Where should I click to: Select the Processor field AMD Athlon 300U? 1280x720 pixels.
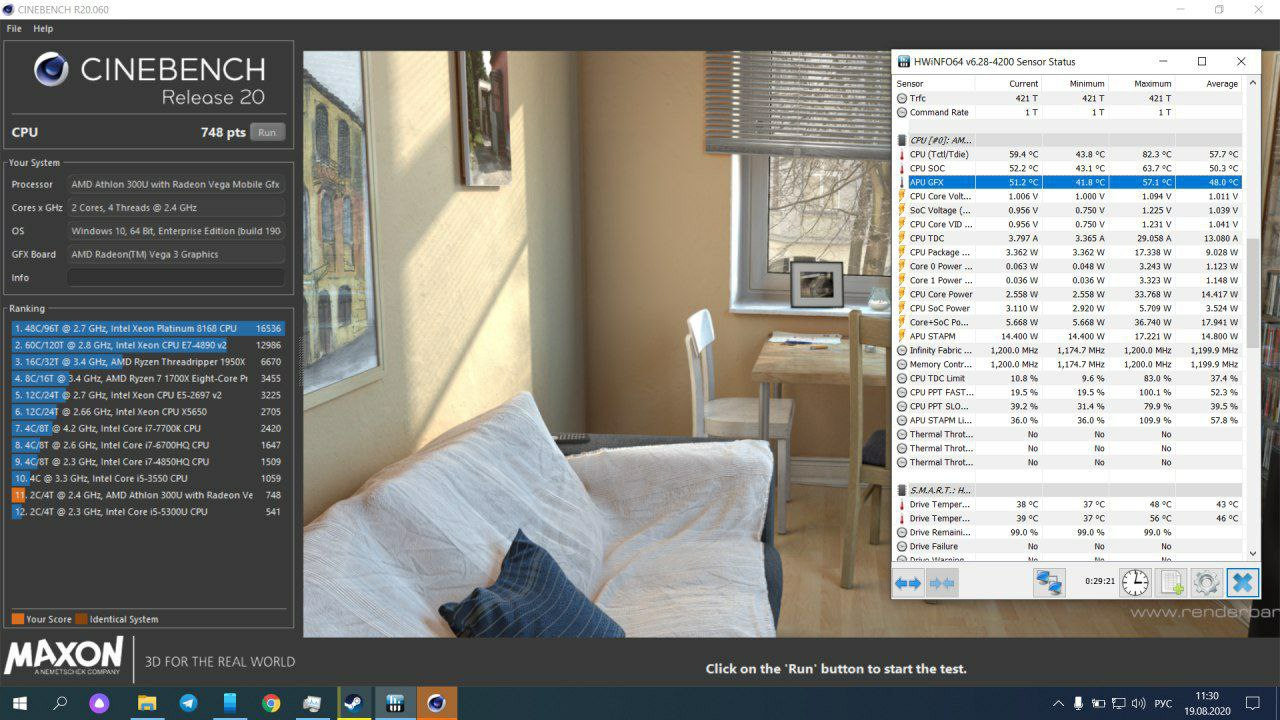coord(176,184)
